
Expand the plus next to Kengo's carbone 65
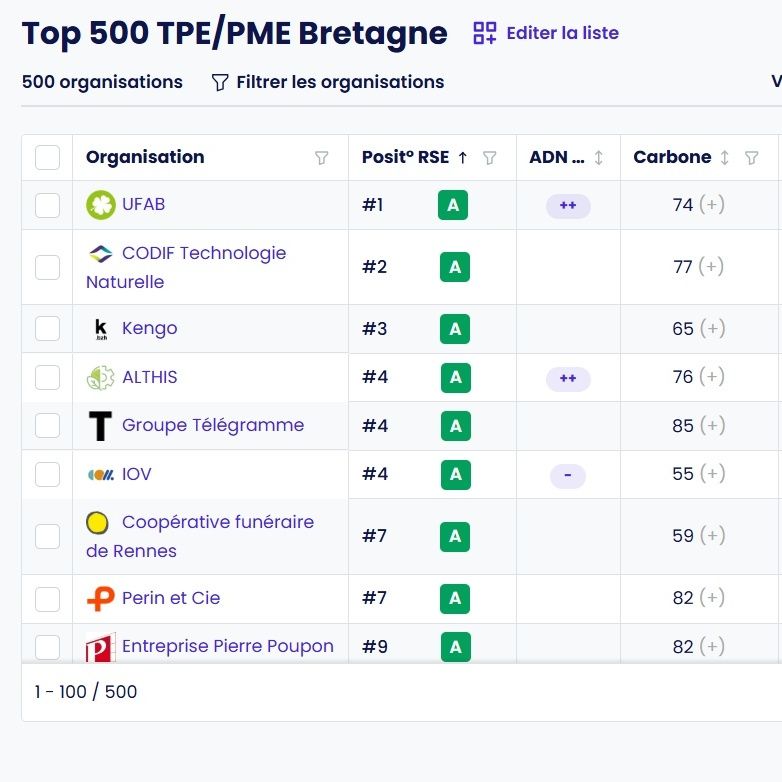point(711,329)
